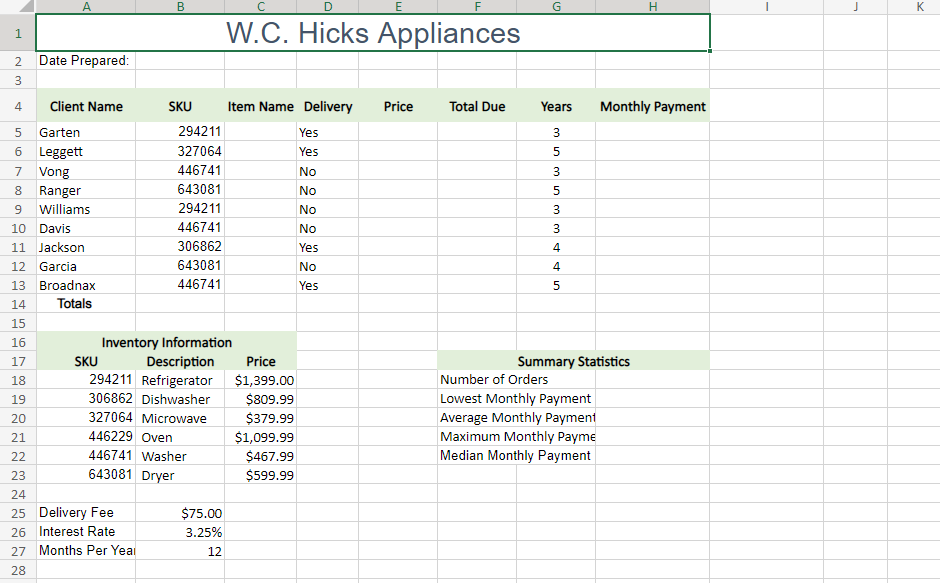
Task: Select the Monthly Payment header cell
Action: (652, 106)
